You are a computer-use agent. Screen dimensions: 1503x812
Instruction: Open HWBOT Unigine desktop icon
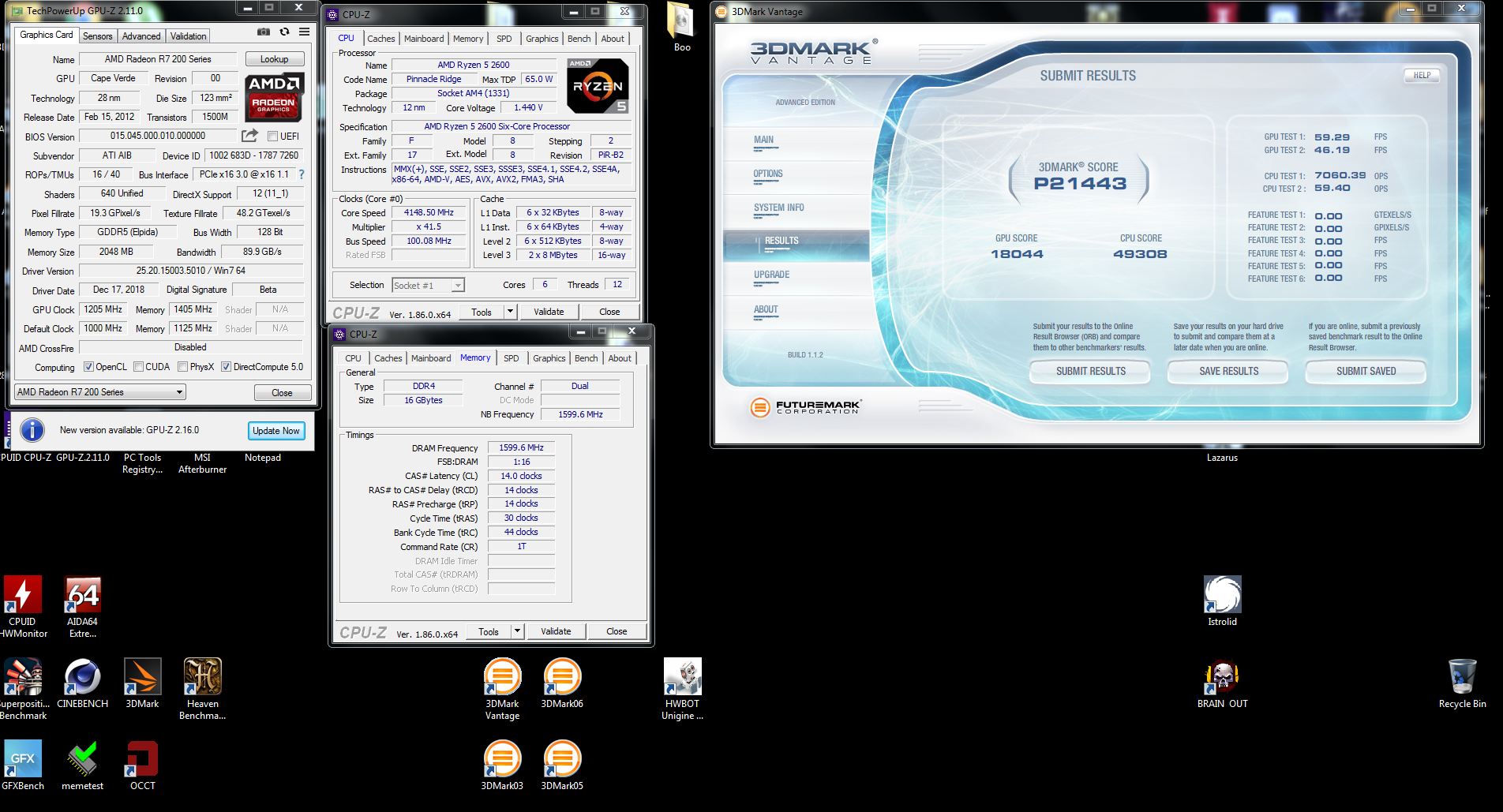click(x=682, y=689)
